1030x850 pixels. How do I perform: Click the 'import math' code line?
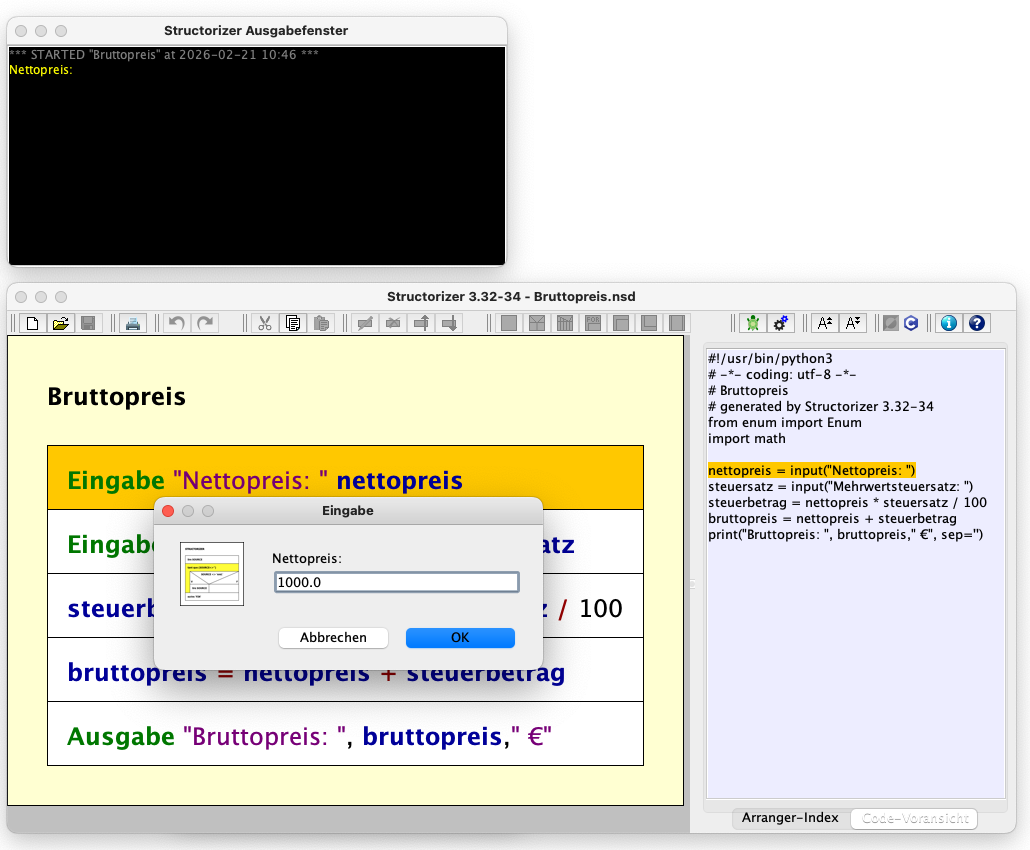click(x=746, y=439)
